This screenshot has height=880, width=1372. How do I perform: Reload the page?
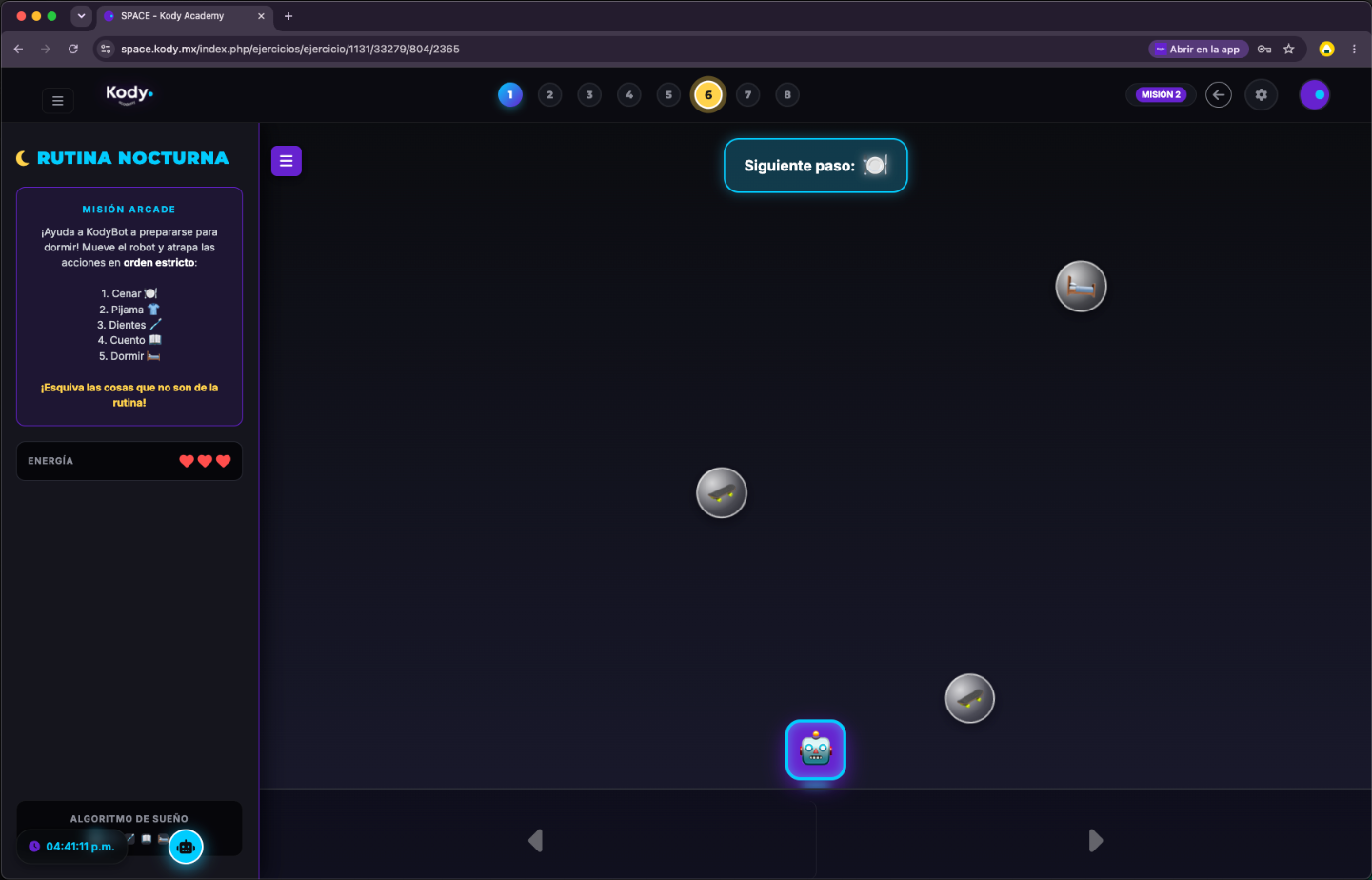pyautogui.click(x=73, y=49)
